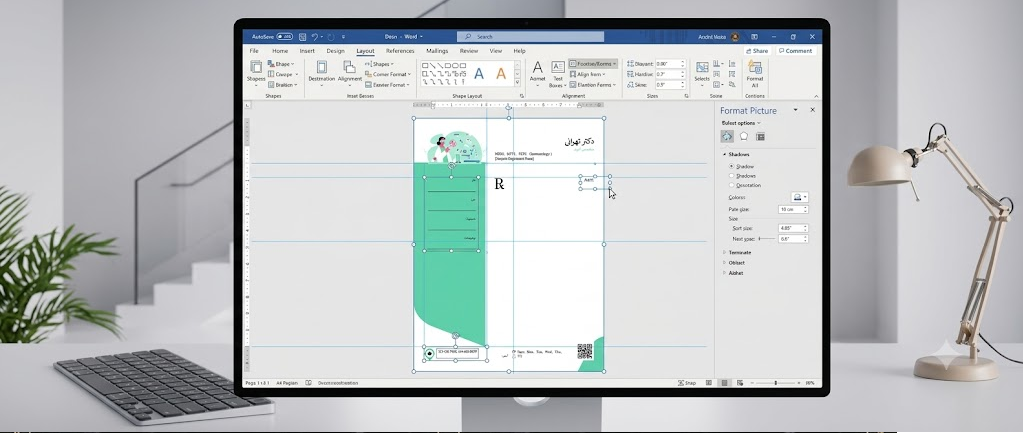Image resolution: width=1023 pixels, height=433 pixels.
Task: Open the Cwope dropdown
Action: coord(282,74)
